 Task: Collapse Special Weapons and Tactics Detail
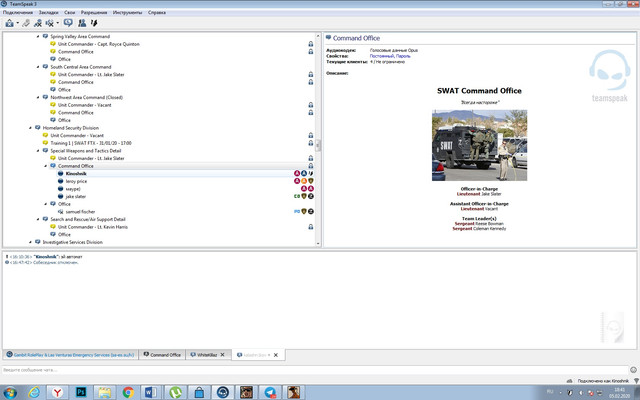38,151
